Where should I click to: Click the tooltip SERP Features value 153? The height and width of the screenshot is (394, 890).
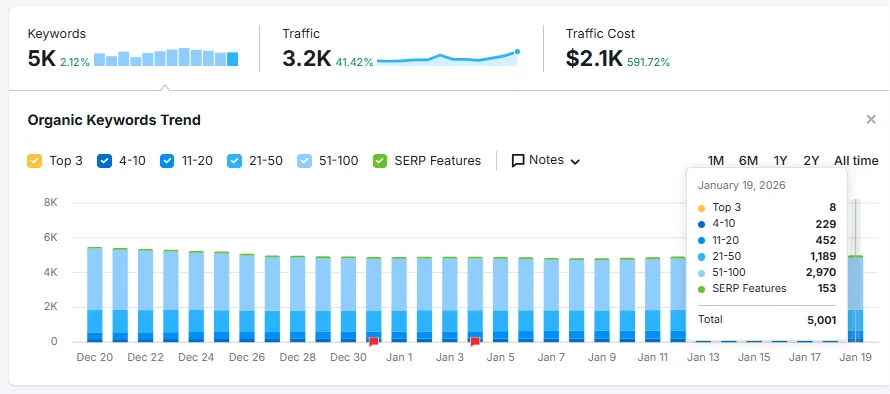pos(827,288)
